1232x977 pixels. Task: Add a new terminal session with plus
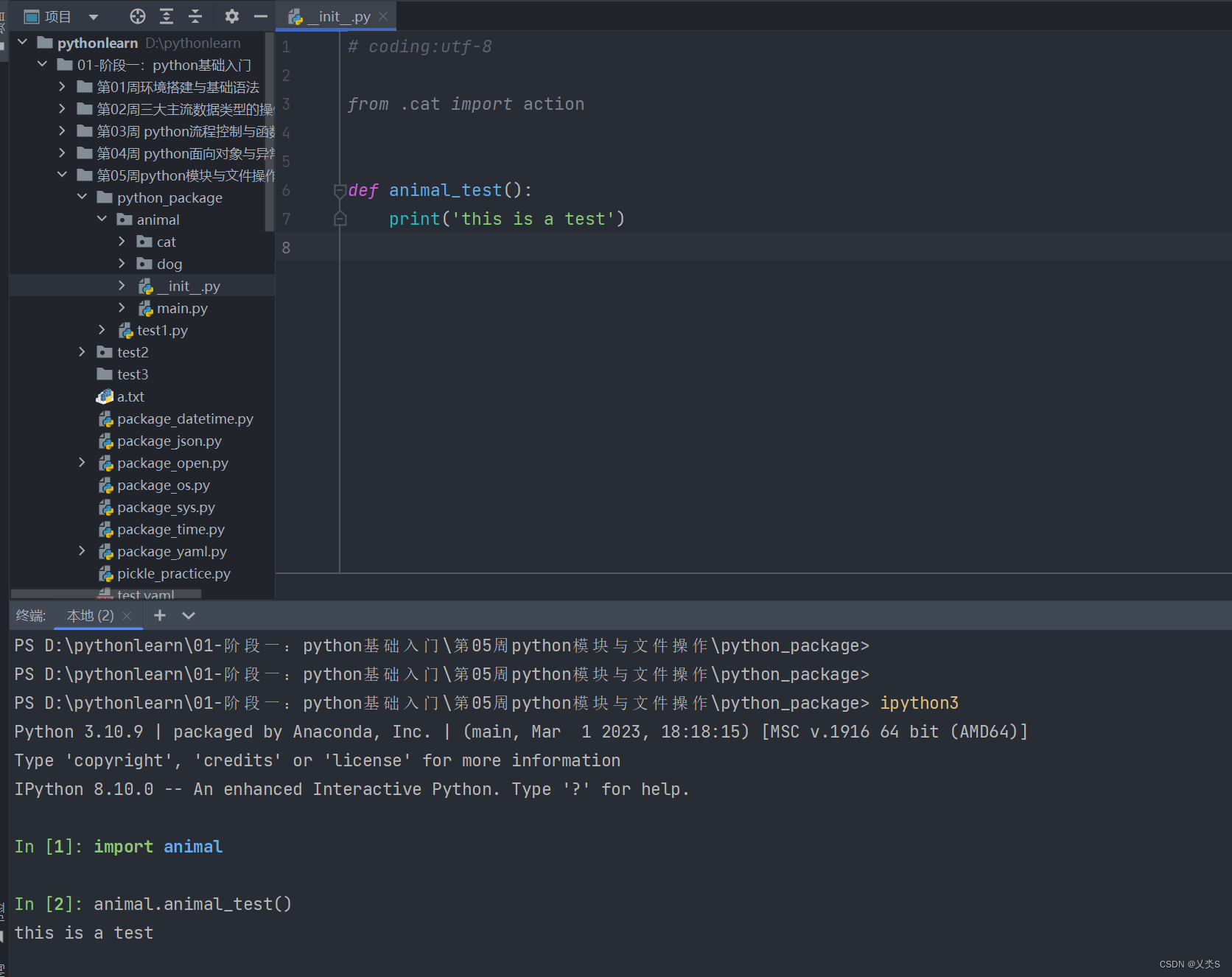point(160,615)
